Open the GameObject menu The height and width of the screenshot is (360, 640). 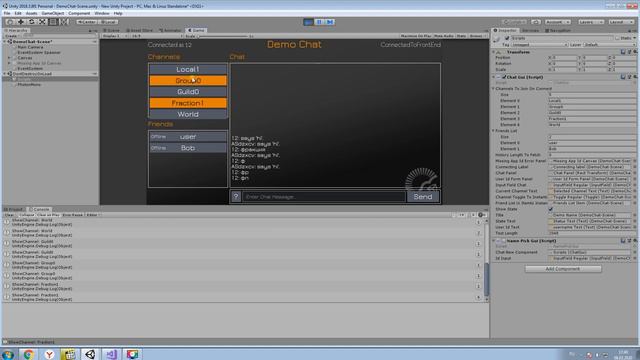click(x=53, y=13)
